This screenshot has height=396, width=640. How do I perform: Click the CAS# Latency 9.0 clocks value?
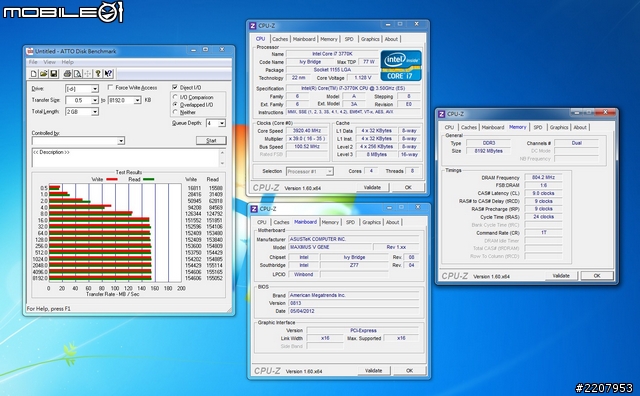pyautogui.click(x=543, y=194)
